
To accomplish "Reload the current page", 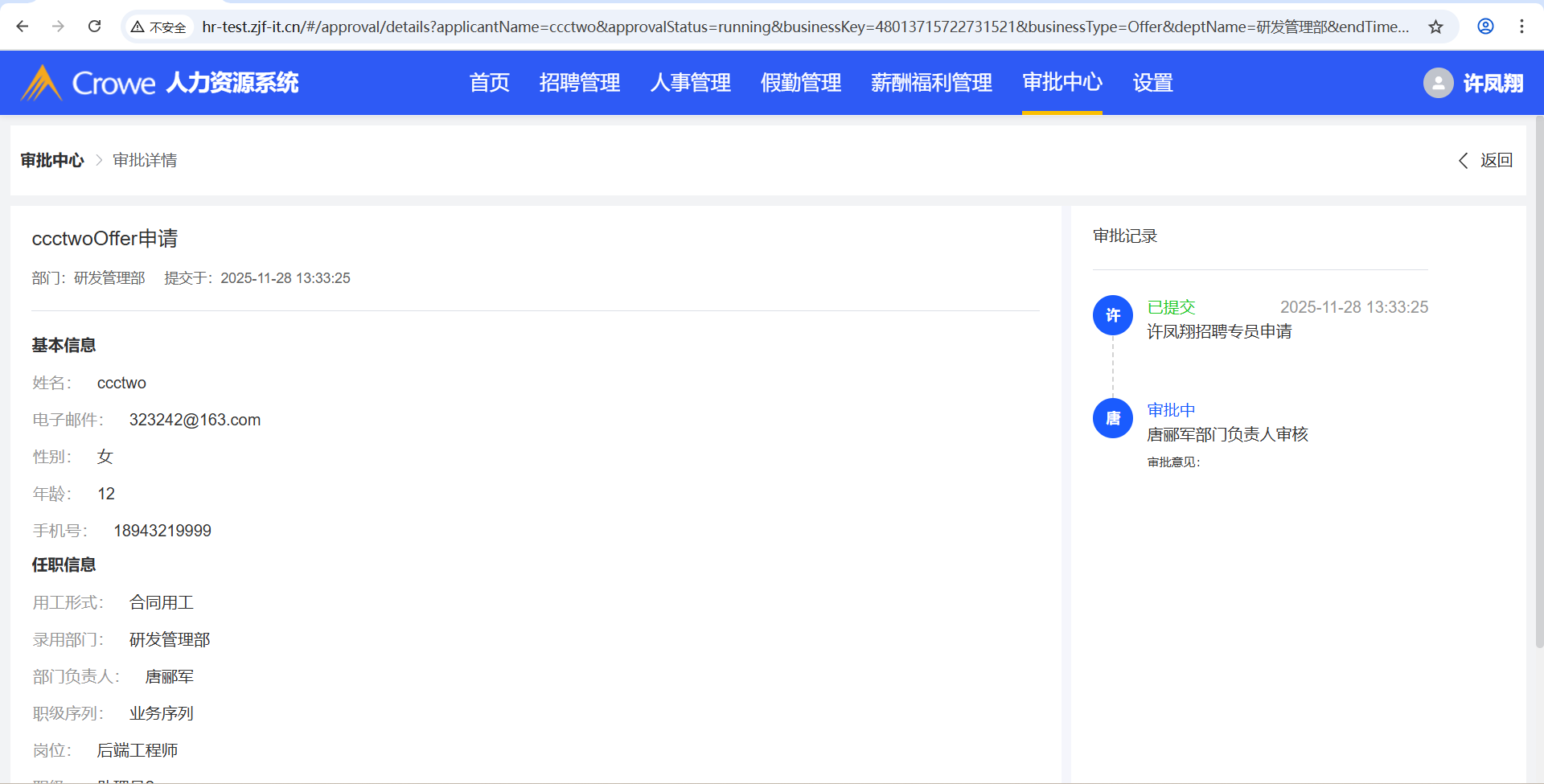I will tap(94, 27).
